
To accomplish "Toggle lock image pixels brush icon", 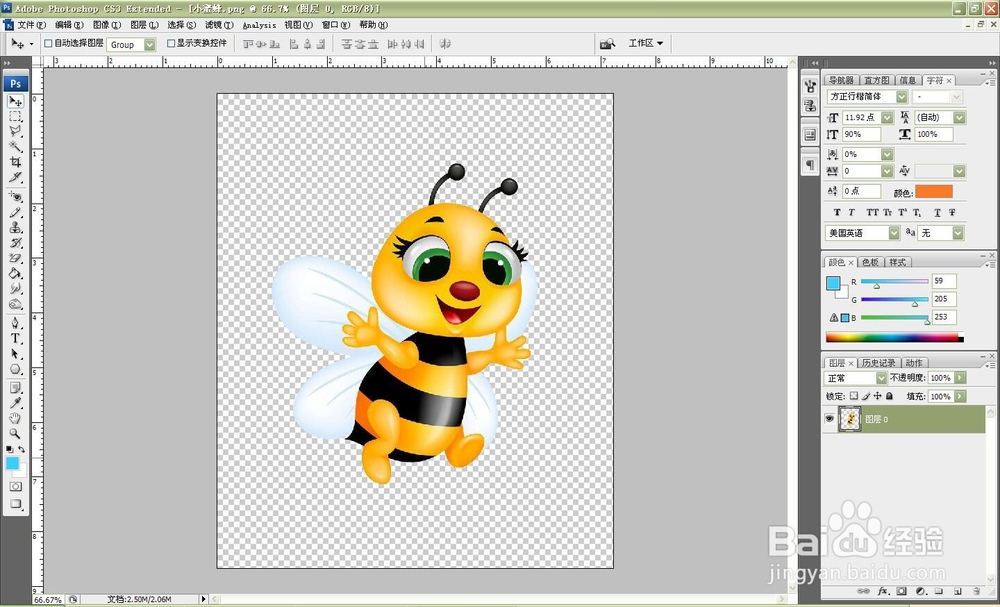I will click(x=866, y=396).
